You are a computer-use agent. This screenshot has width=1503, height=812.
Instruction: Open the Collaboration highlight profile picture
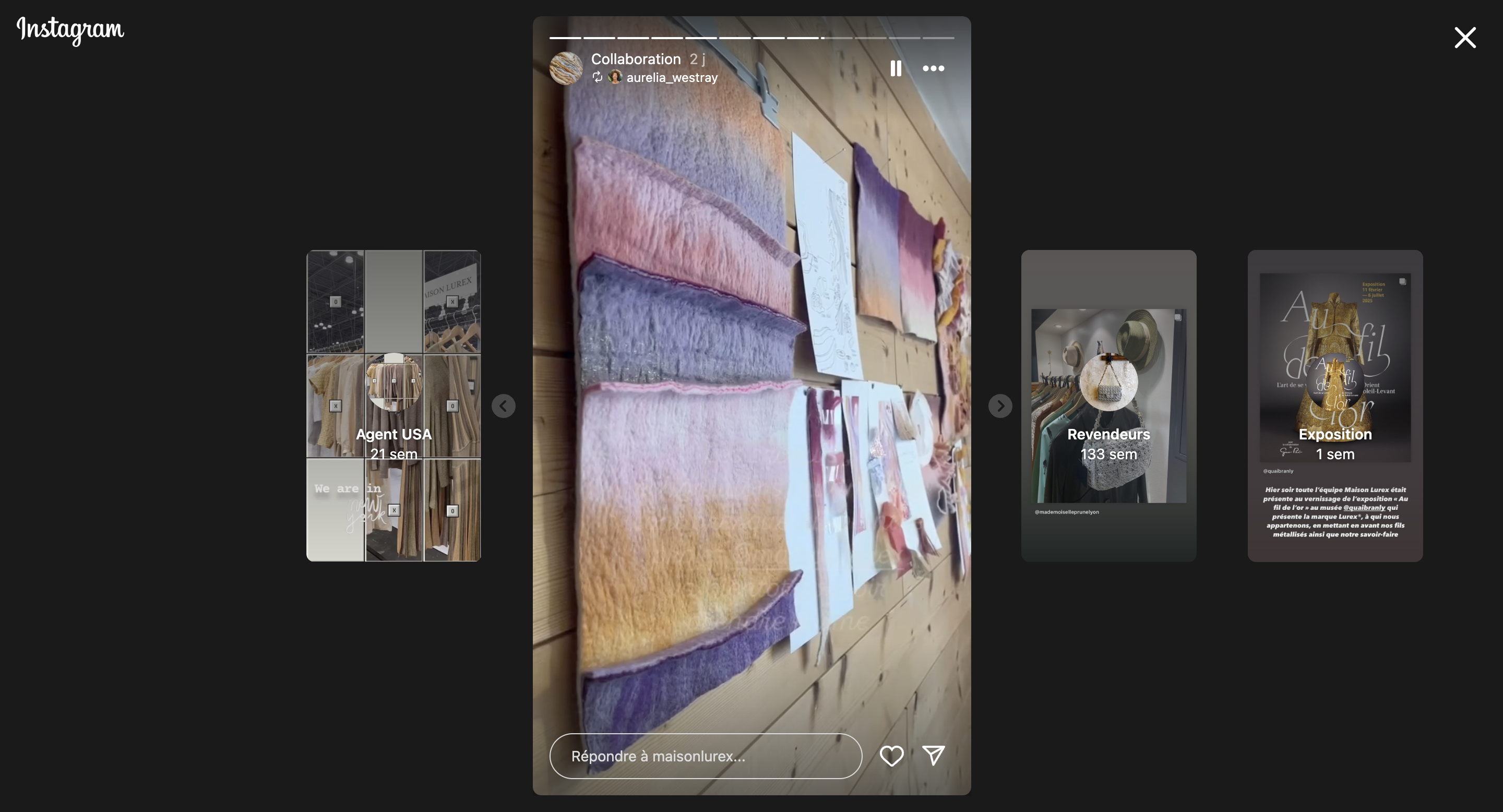point(566,68)
